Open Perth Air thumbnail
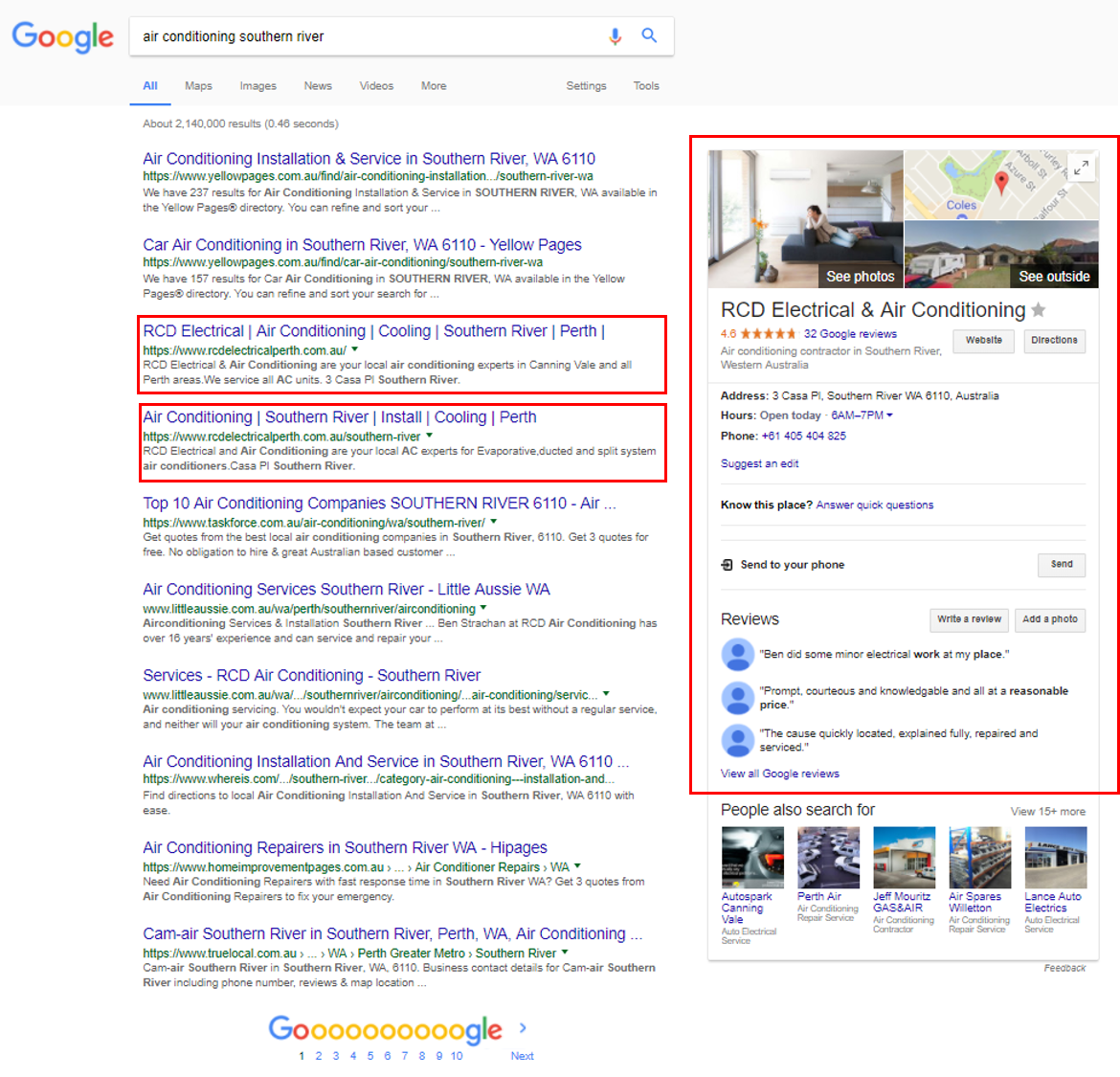 828,858
